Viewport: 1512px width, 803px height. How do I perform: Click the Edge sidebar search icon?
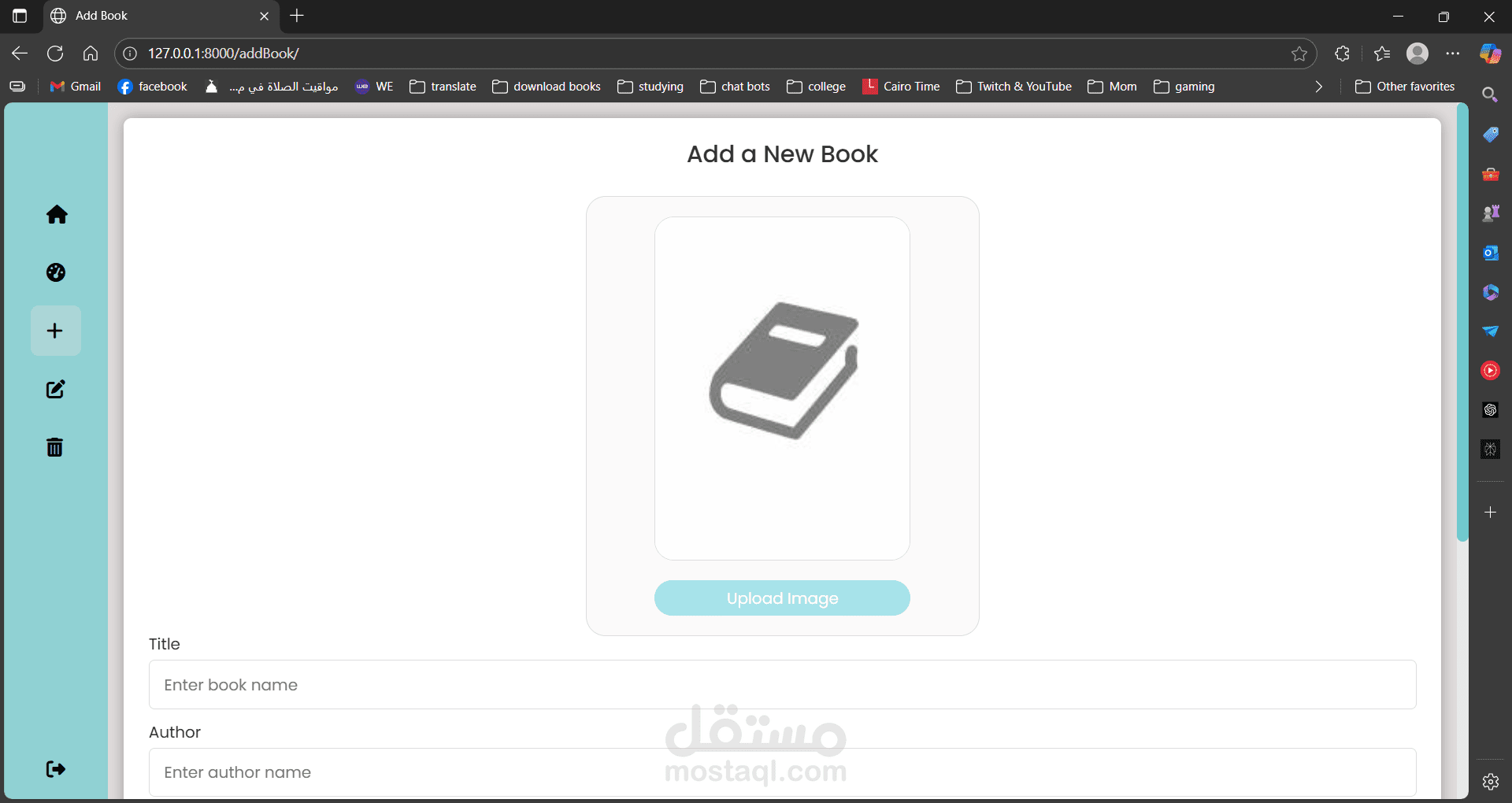click(x=1490, y=94)
